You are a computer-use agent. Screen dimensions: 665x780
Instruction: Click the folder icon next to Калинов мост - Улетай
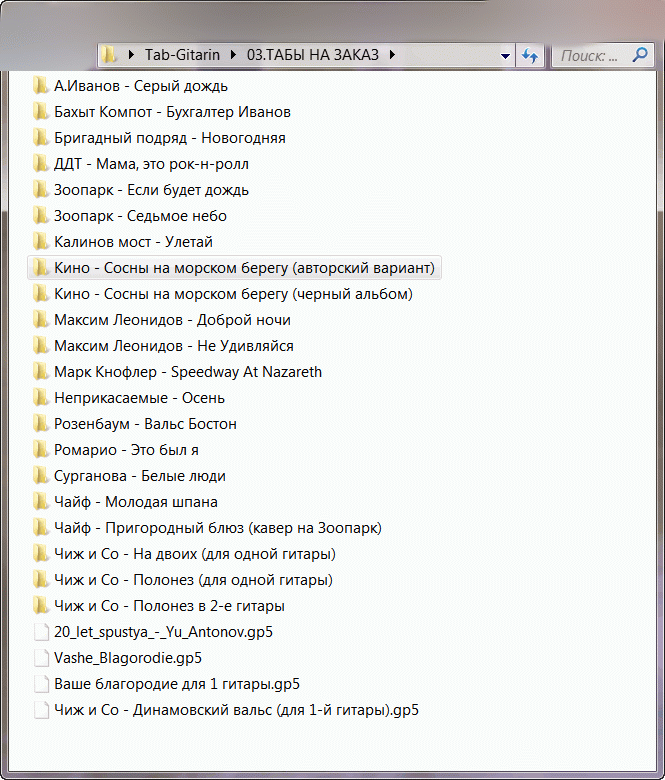click(41, 242)
